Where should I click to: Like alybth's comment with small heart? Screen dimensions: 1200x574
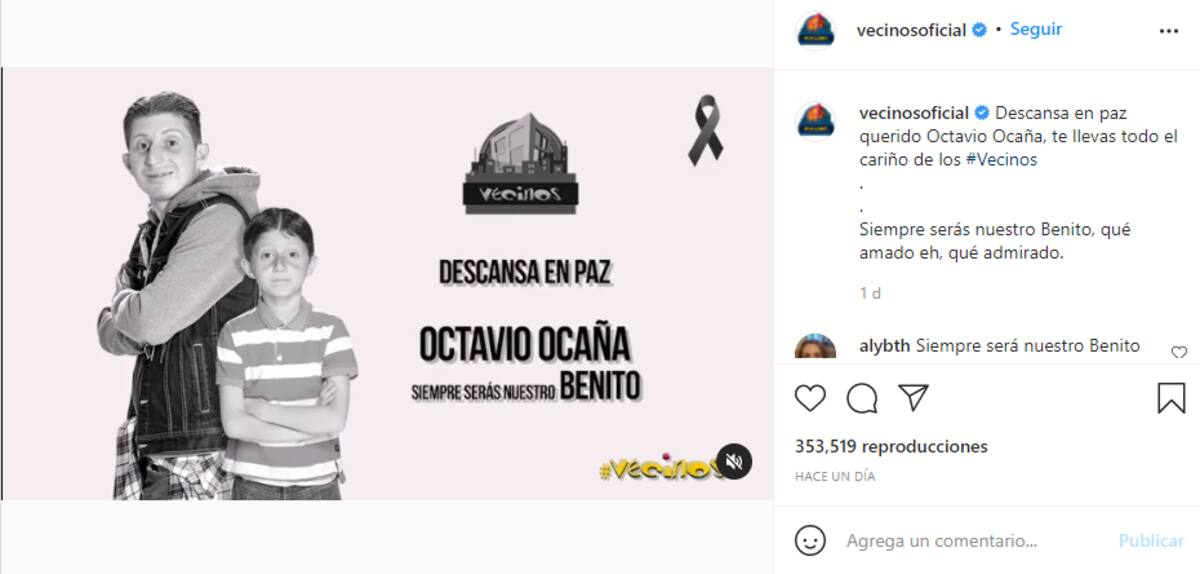(x=1179, y=353)
